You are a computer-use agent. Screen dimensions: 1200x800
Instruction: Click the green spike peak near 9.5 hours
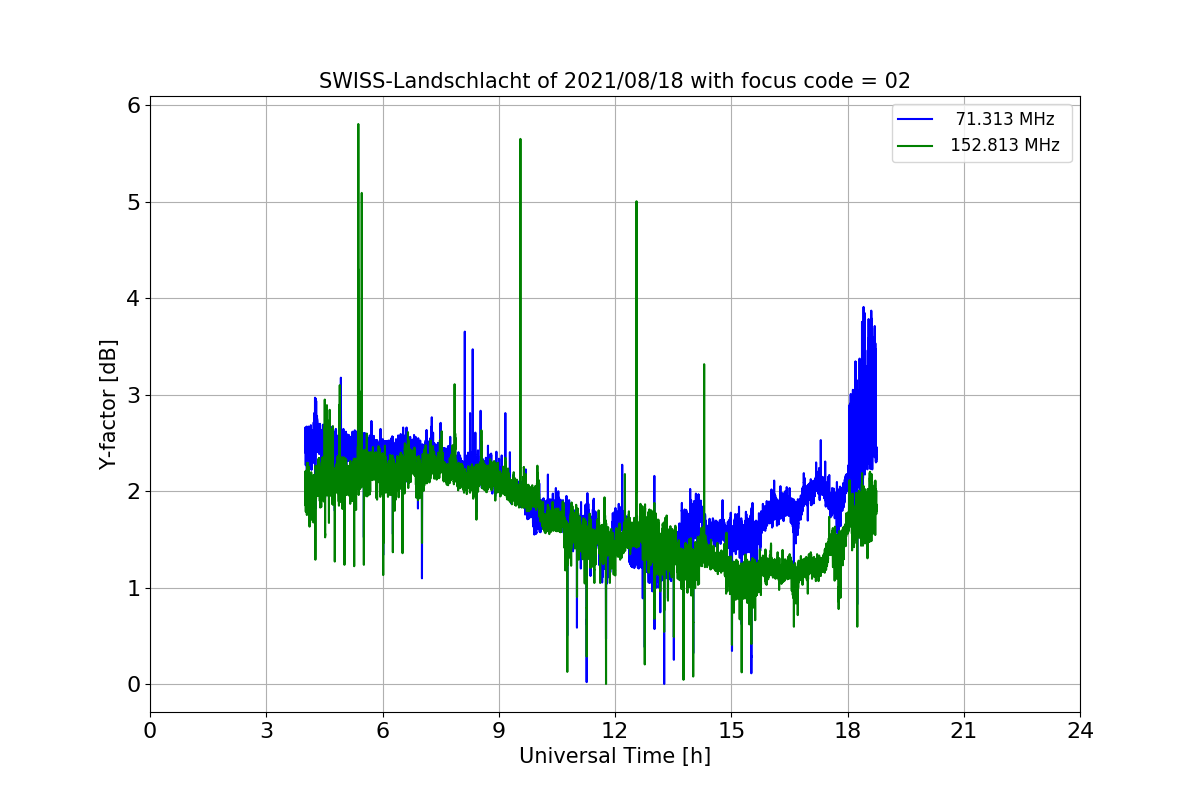520,140
